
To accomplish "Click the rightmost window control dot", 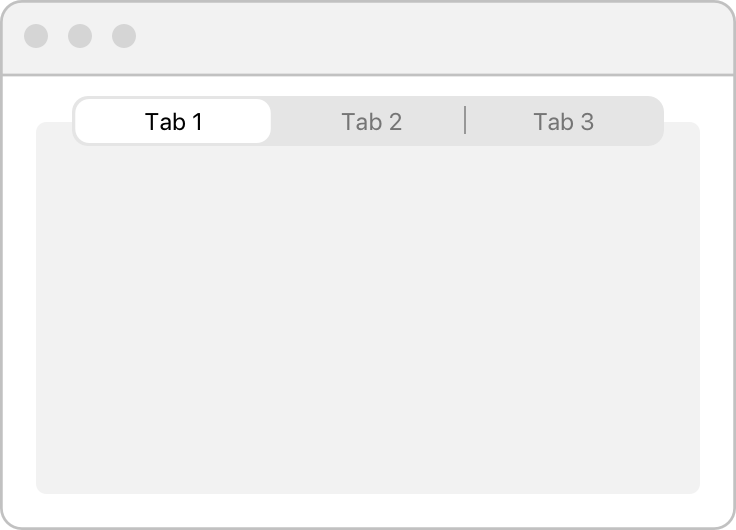I will [124, 37].
